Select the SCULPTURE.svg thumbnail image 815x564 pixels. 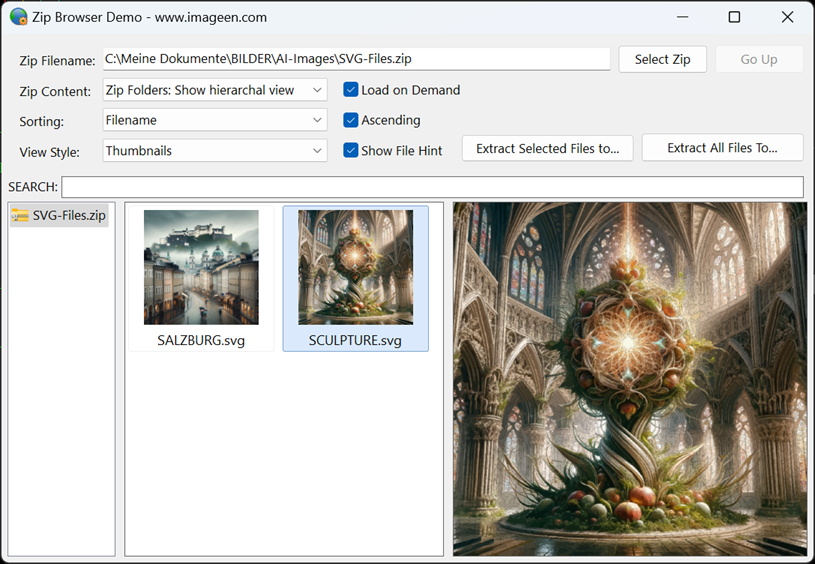coord(356,267)
